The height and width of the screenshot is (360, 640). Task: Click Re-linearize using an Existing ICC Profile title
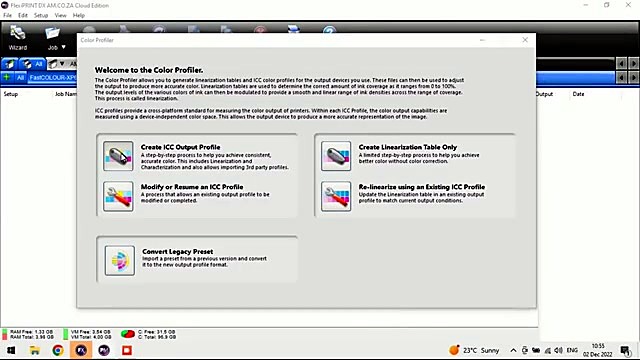click(x=422, y=187)
